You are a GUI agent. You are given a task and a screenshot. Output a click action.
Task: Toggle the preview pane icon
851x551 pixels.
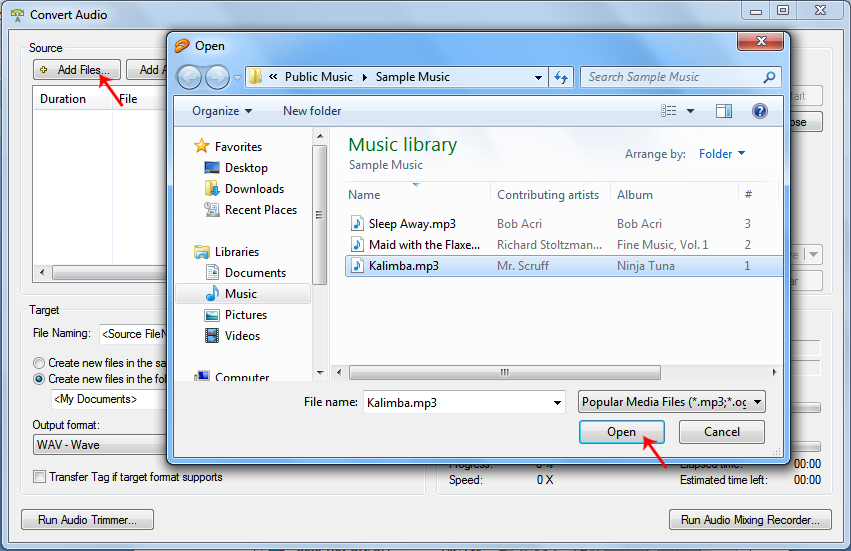pos(723,111)
